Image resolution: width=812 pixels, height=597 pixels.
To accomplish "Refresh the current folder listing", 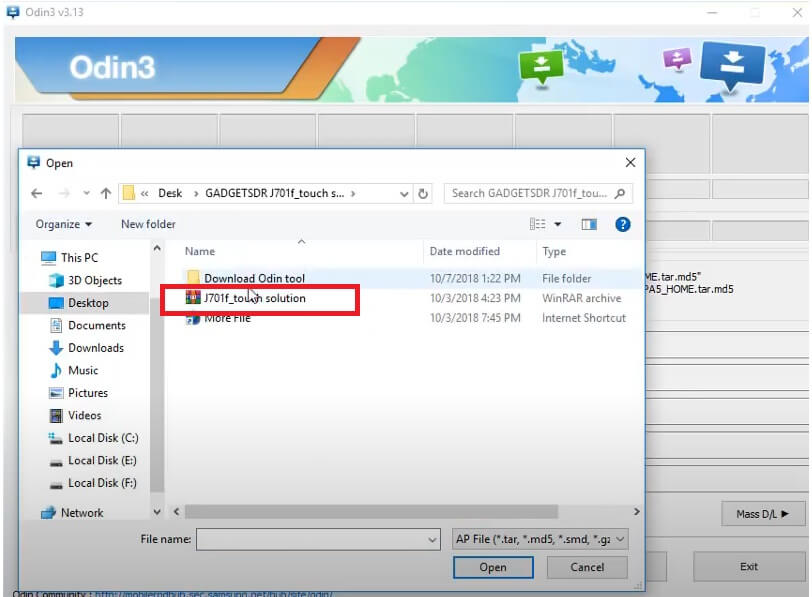I will click(x=423, y=194).
